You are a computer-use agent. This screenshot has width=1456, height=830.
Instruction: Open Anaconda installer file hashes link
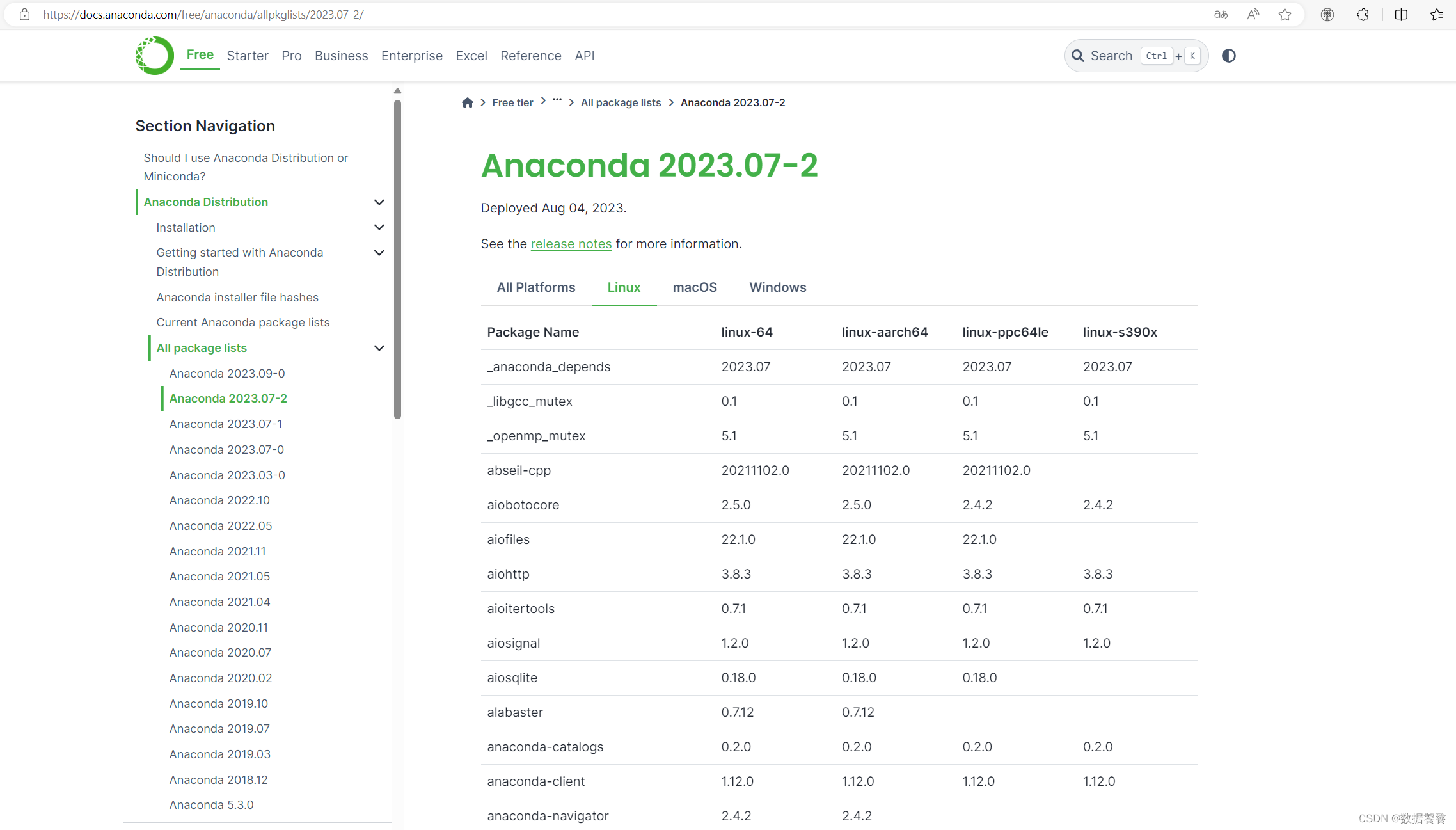tap(237, 298)
